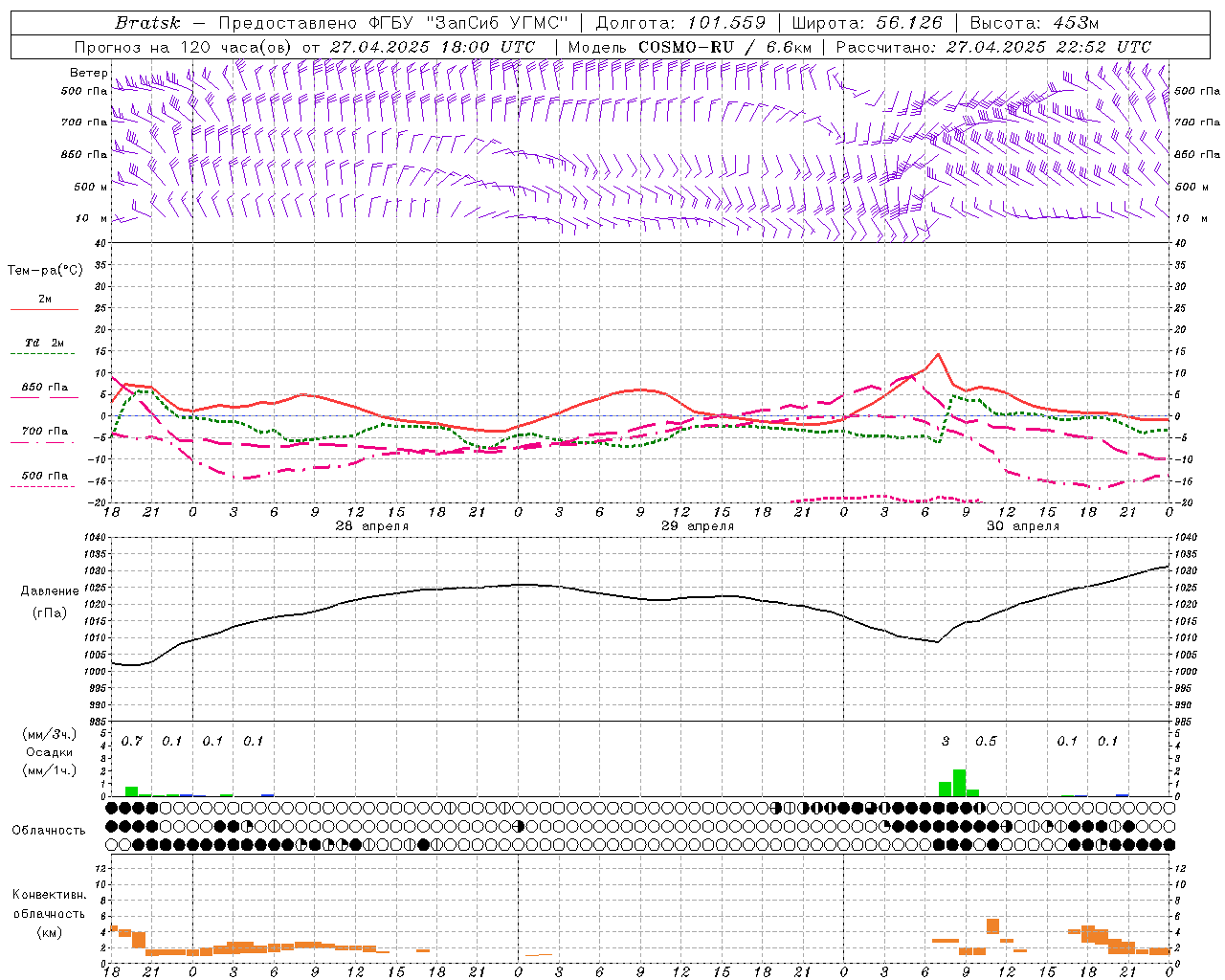Click the '700 гПа' label in the temperature legend
1225x980 pixels.
pos(44,432)
